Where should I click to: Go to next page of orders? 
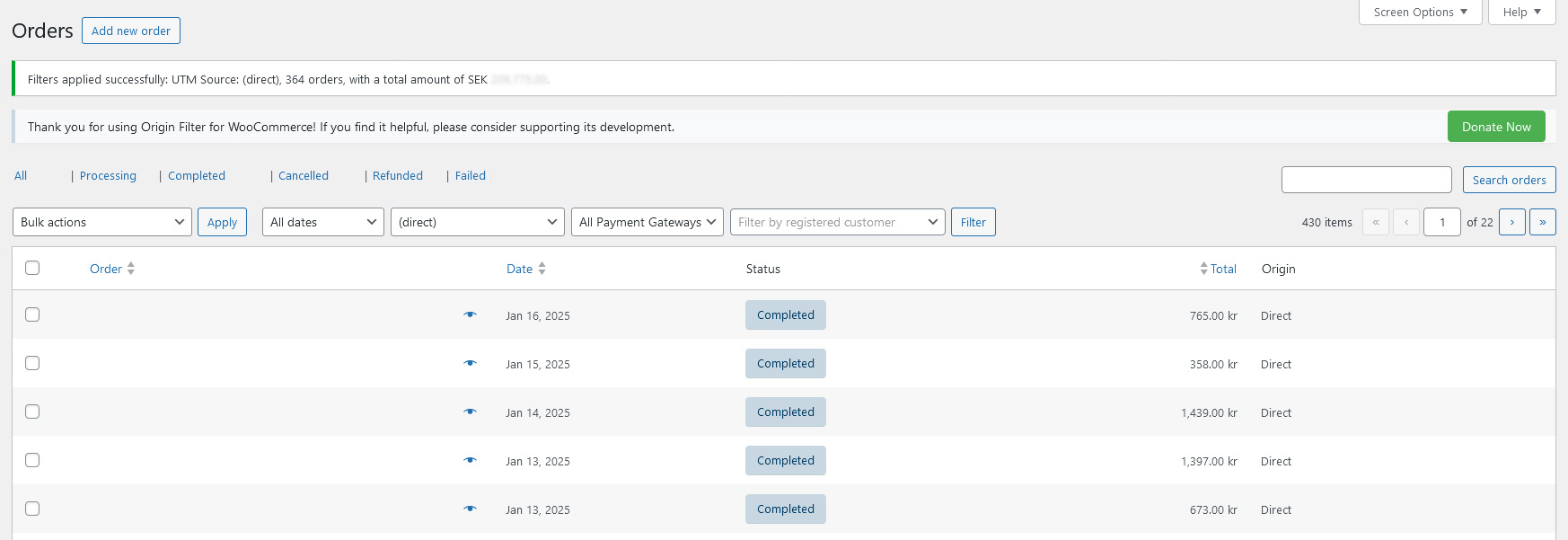pos(1511,222)
